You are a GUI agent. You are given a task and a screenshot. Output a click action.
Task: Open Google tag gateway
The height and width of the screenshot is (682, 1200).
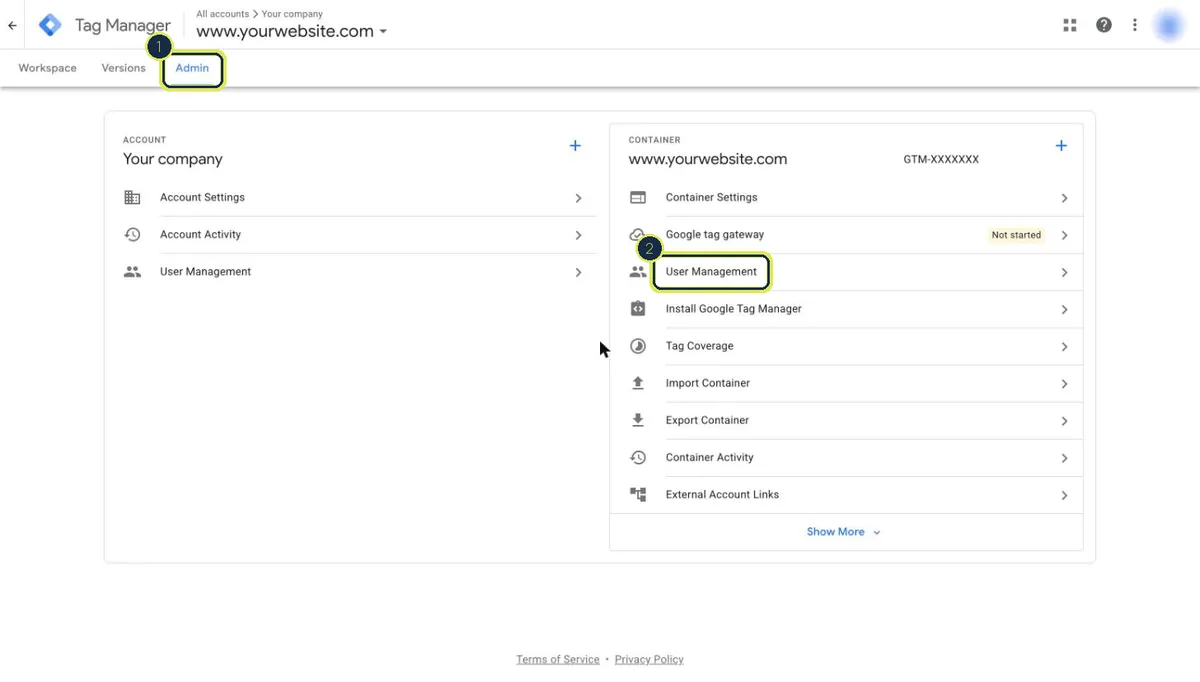pyautogui.click(x=846, y=234)
